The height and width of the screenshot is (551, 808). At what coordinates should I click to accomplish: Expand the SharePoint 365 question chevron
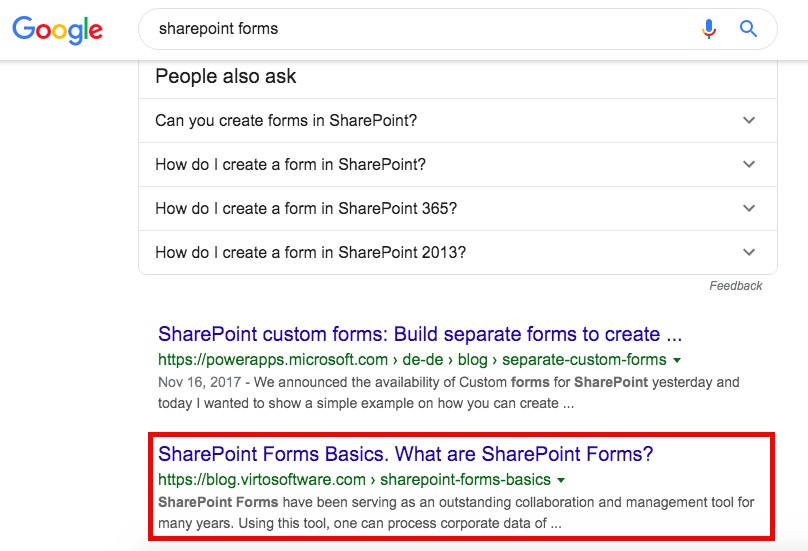[749, 208]
